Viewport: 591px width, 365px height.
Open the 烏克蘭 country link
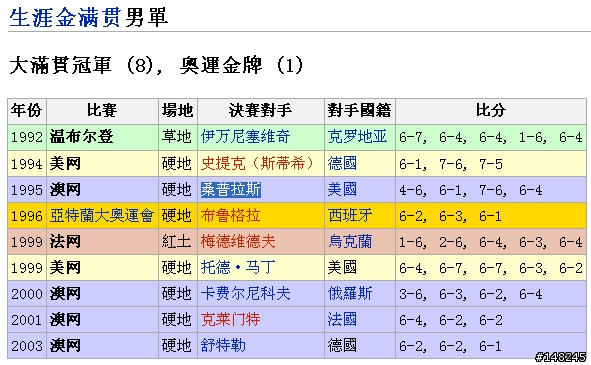[x=350, y=242]
